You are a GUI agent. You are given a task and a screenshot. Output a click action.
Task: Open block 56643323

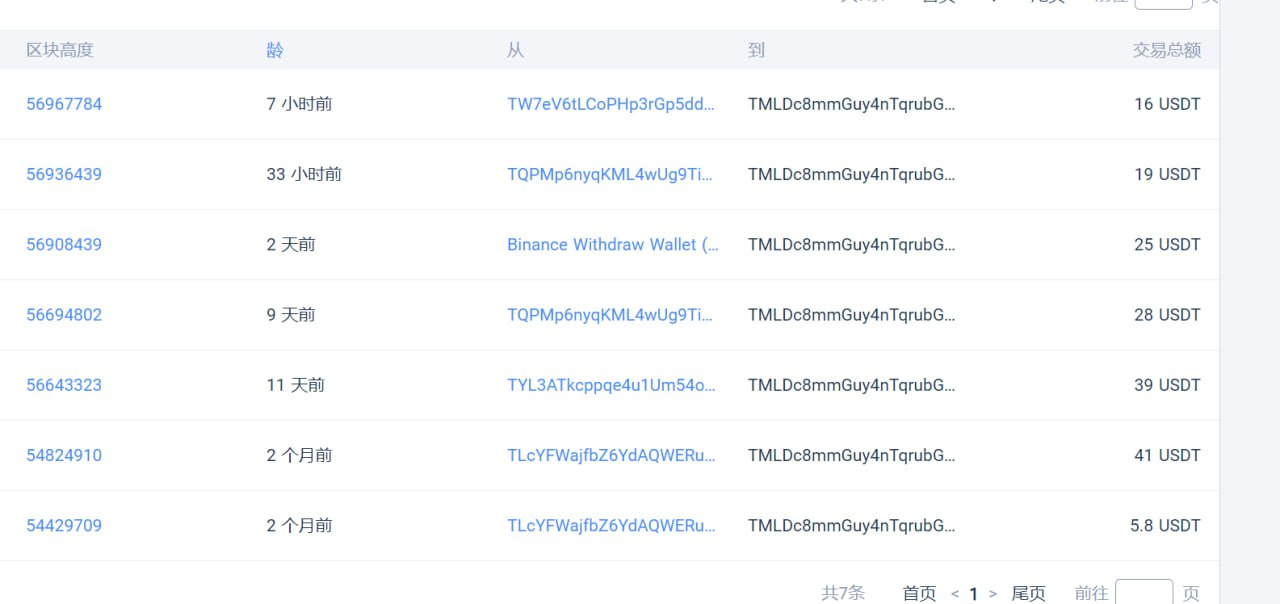pos(64,385)
